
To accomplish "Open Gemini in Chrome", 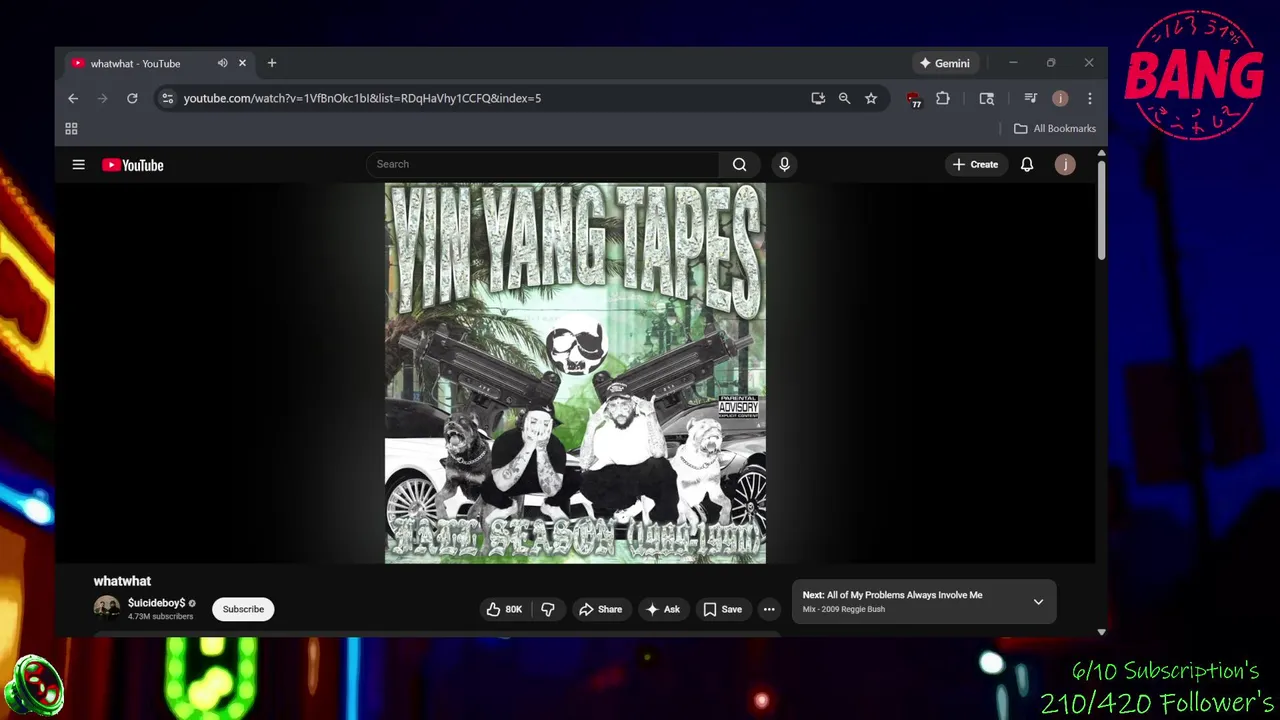I will (x=945, y=63).
